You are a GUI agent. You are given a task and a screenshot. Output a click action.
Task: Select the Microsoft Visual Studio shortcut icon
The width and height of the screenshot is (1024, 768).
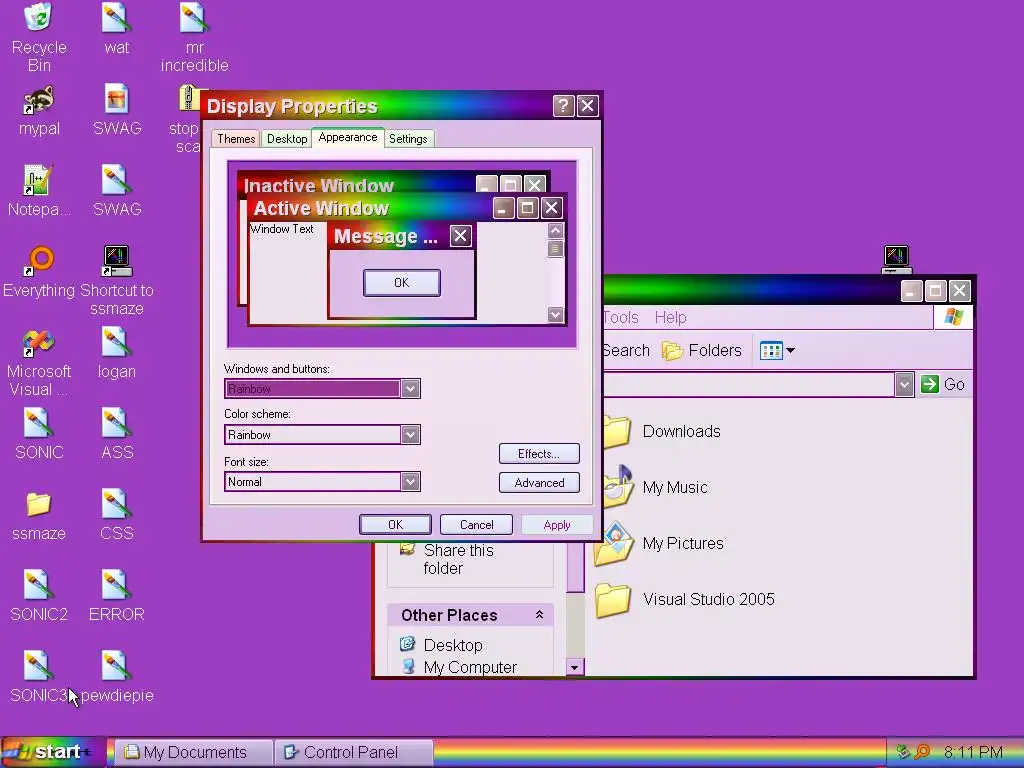(x=39, y=342)
